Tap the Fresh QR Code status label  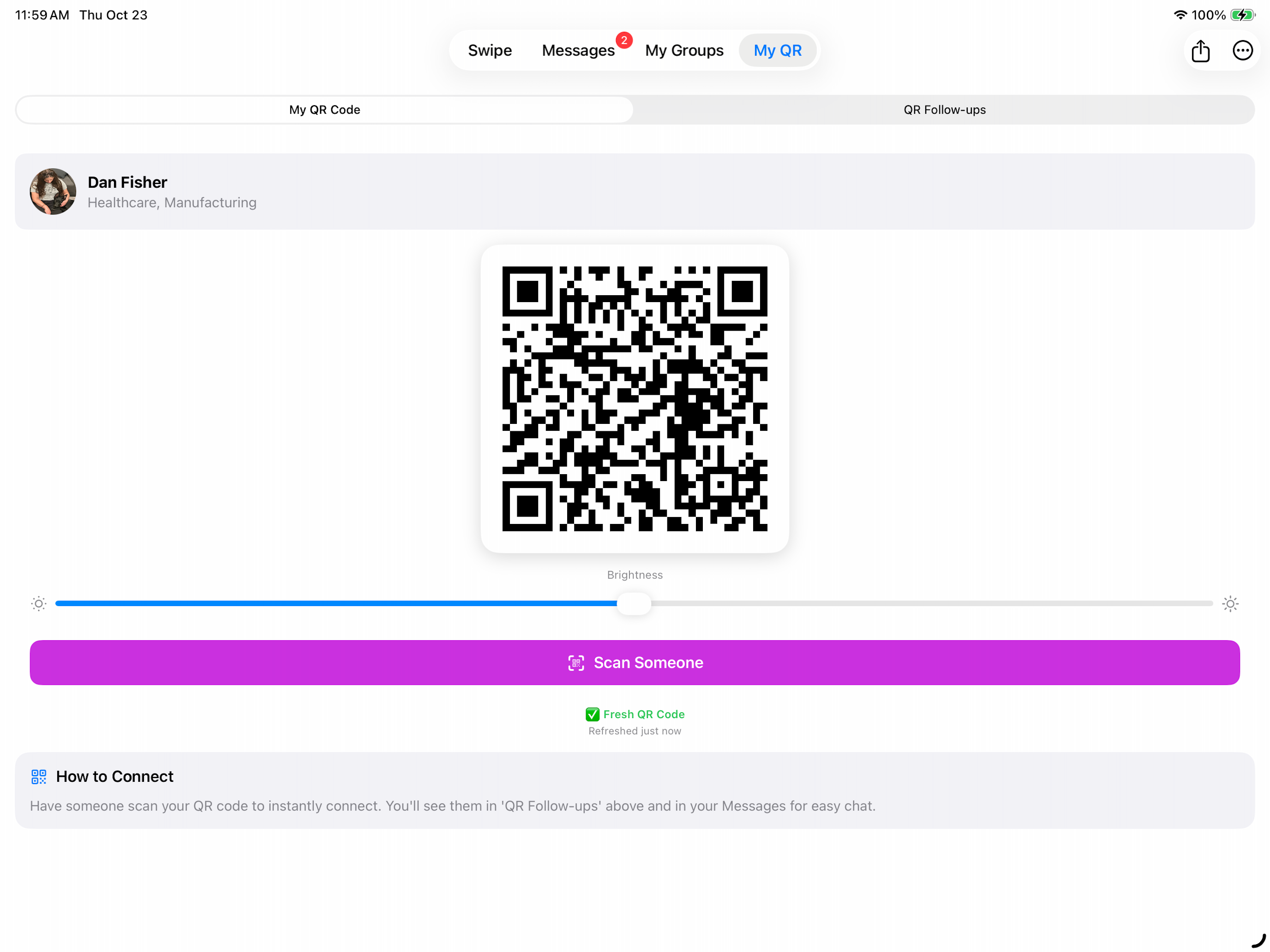(644, 714)
